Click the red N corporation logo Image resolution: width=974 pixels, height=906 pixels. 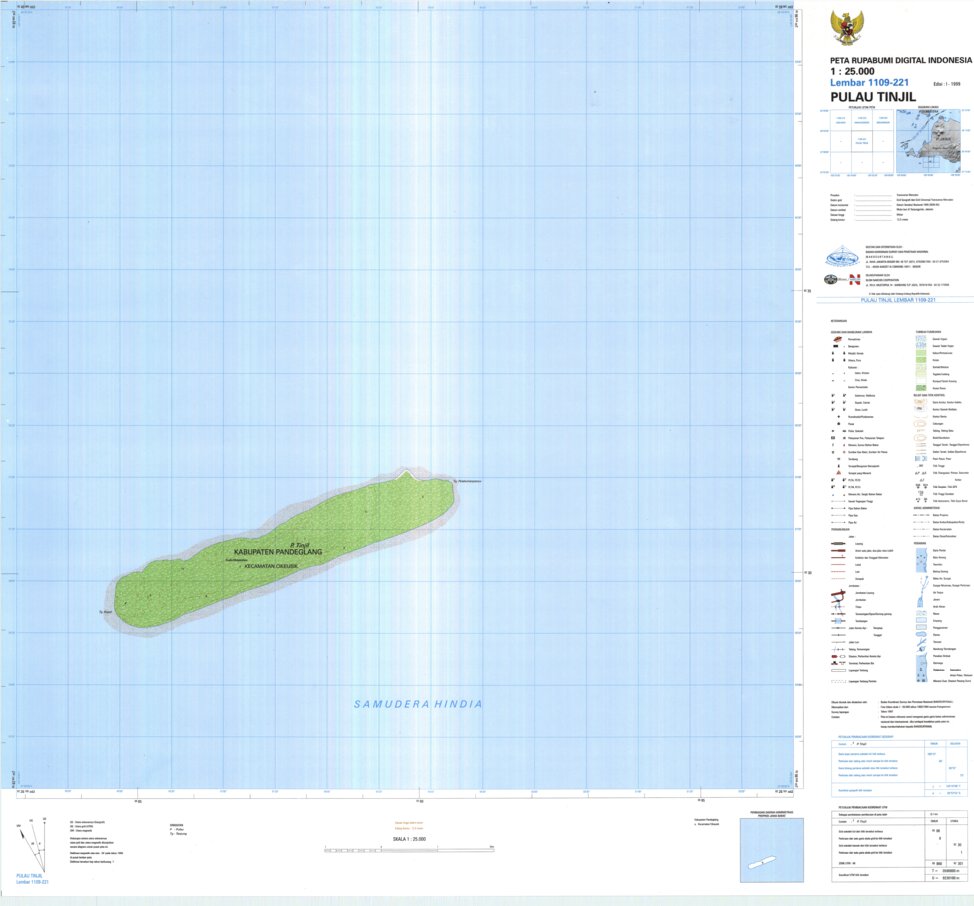pyautogui.click(x=854, y=279)
